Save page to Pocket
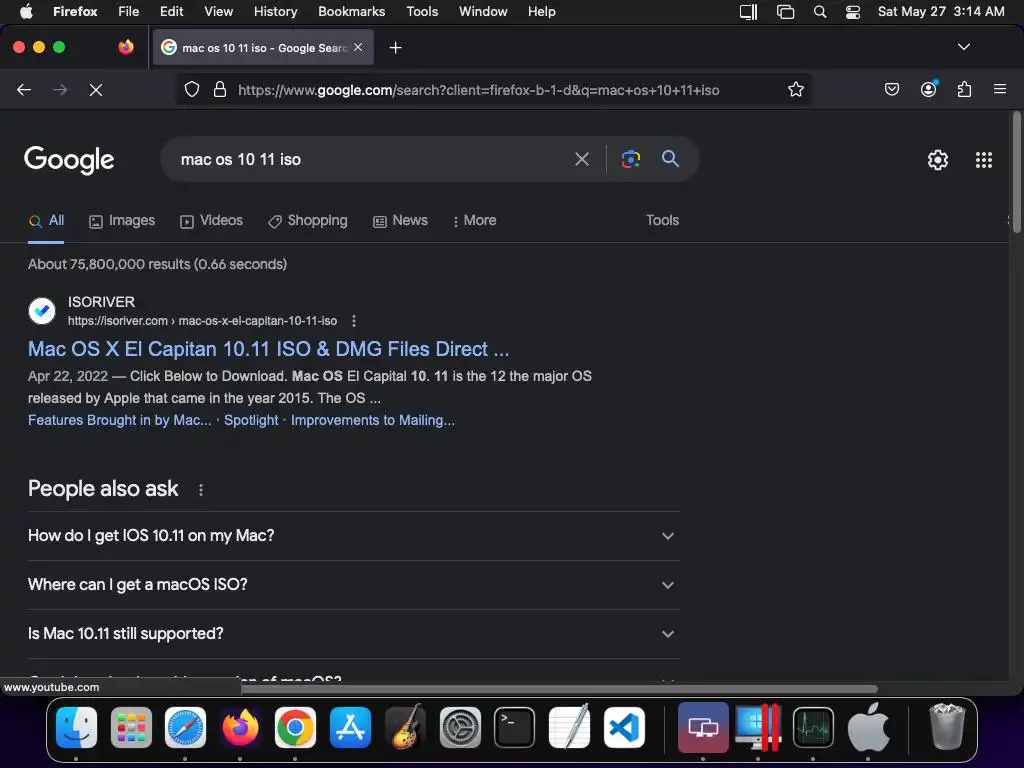Screen dimensions: 1024x768 (891, 89)
